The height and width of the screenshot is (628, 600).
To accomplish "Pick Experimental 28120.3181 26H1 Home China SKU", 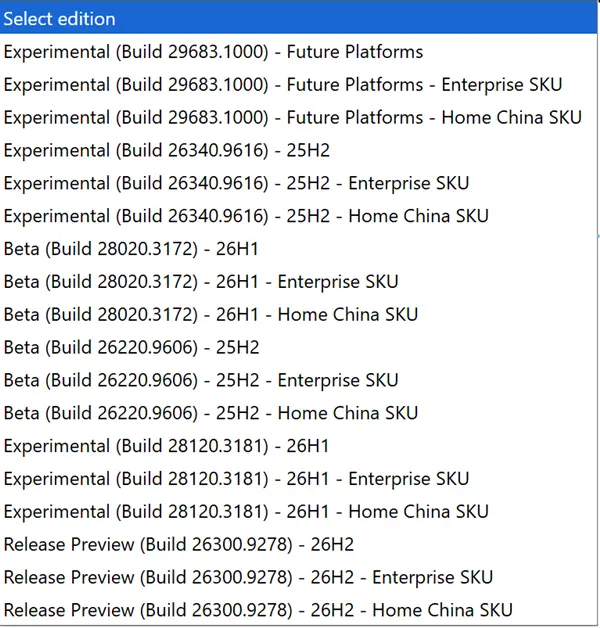I will pos(298,511).
